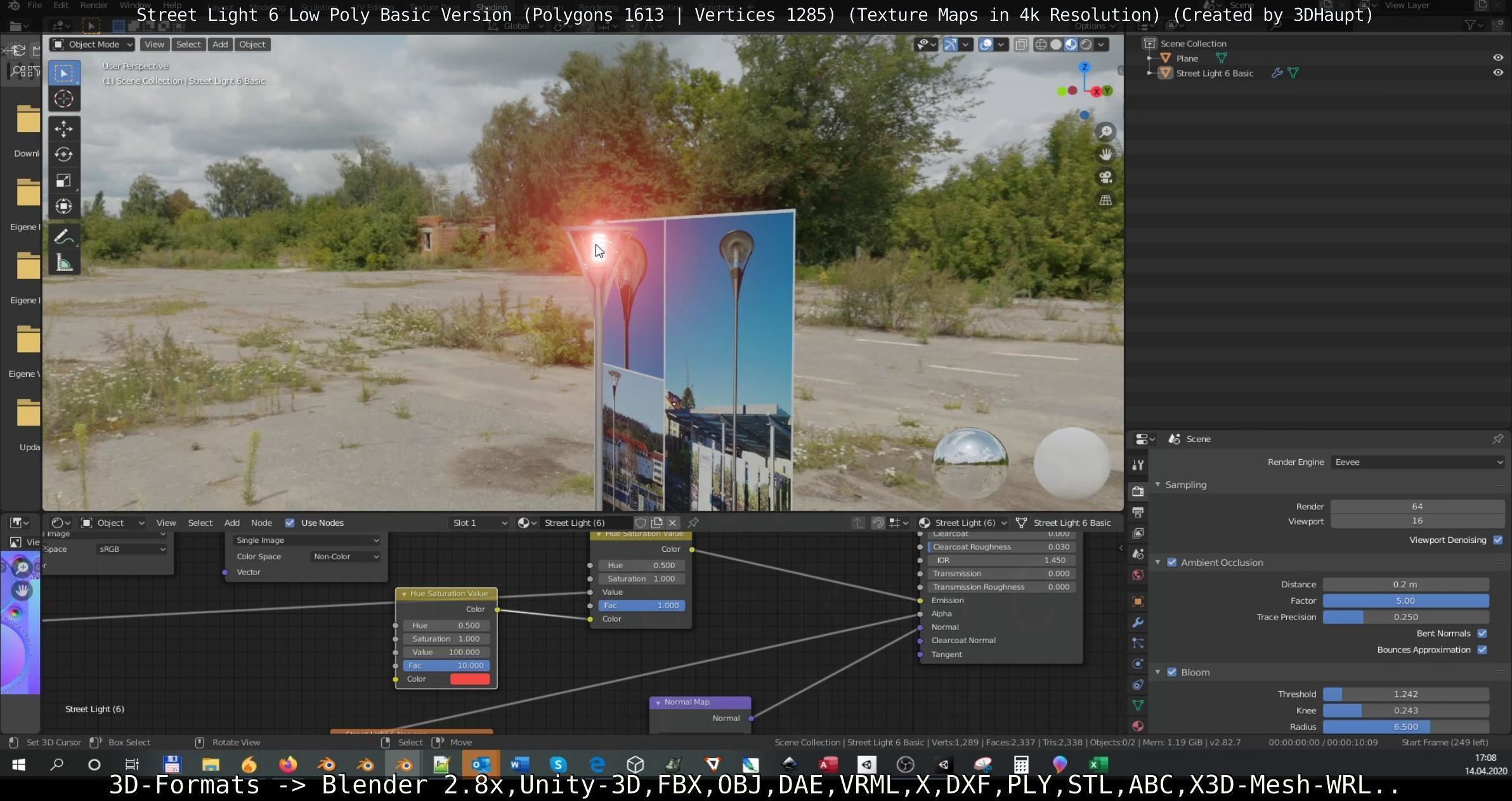Hide the Plane object in outliner

1497,58
